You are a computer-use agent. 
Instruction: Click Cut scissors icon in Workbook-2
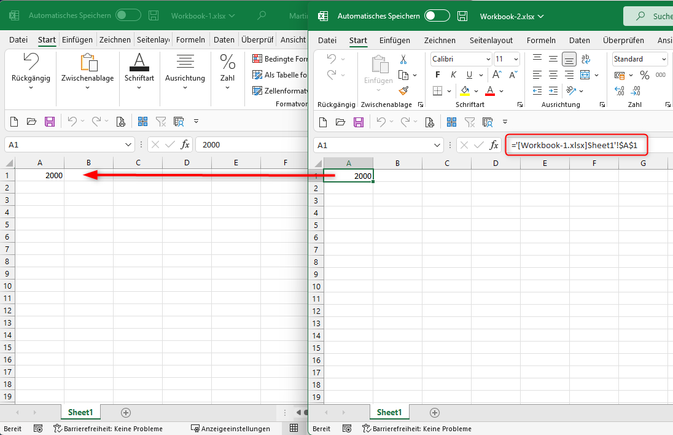(403, 59)
